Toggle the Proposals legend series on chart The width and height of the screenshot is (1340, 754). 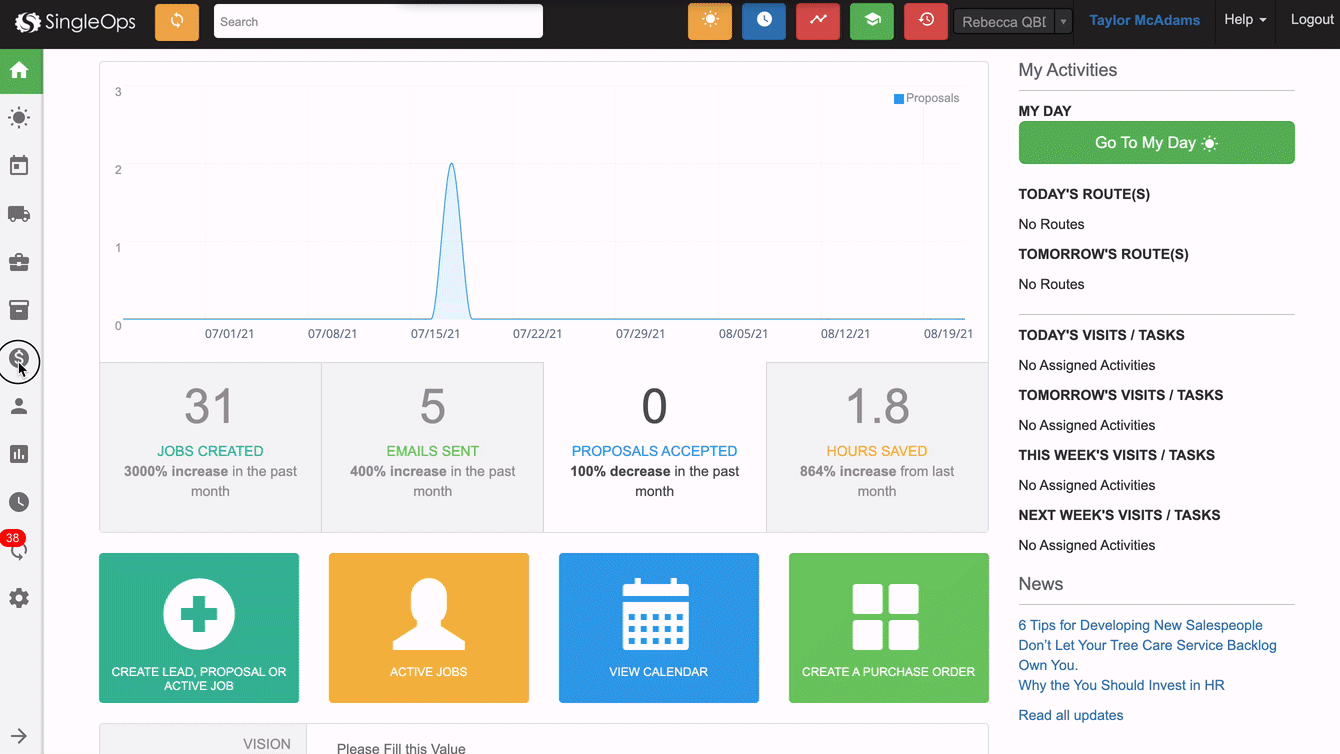click(x=926, y=98)
